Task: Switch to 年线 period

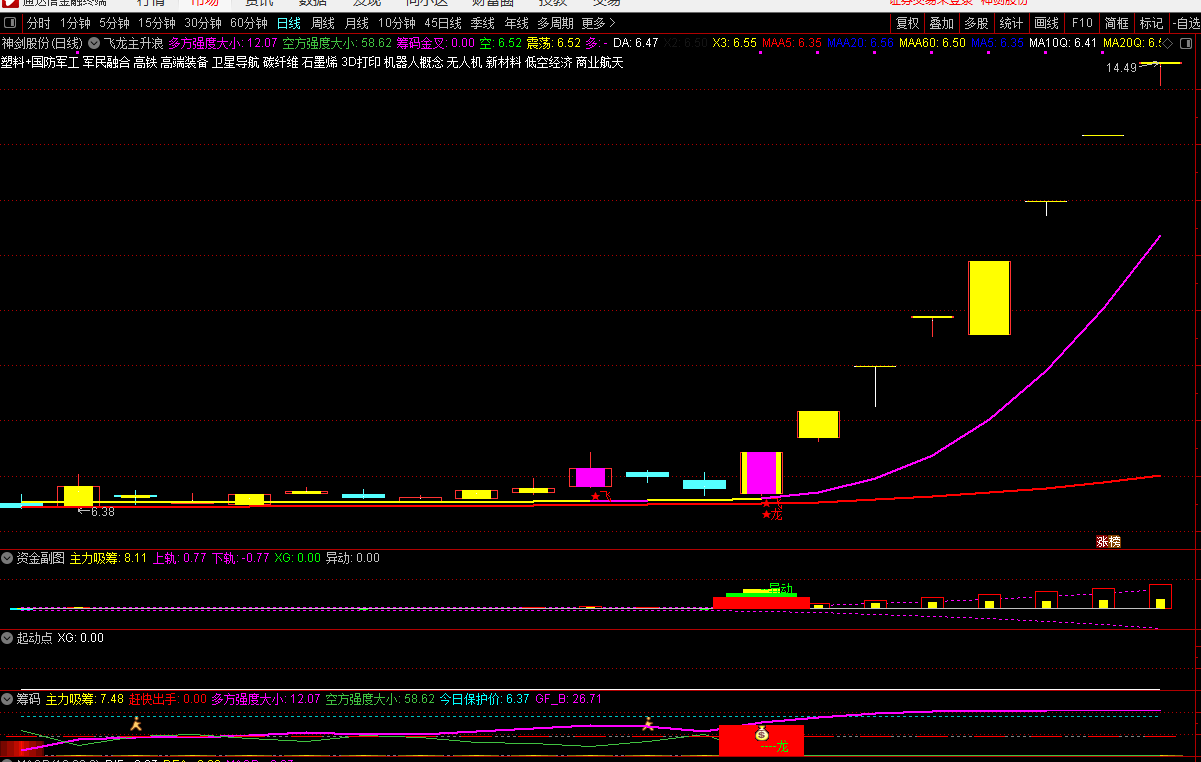Action: (x=516, y=23)
